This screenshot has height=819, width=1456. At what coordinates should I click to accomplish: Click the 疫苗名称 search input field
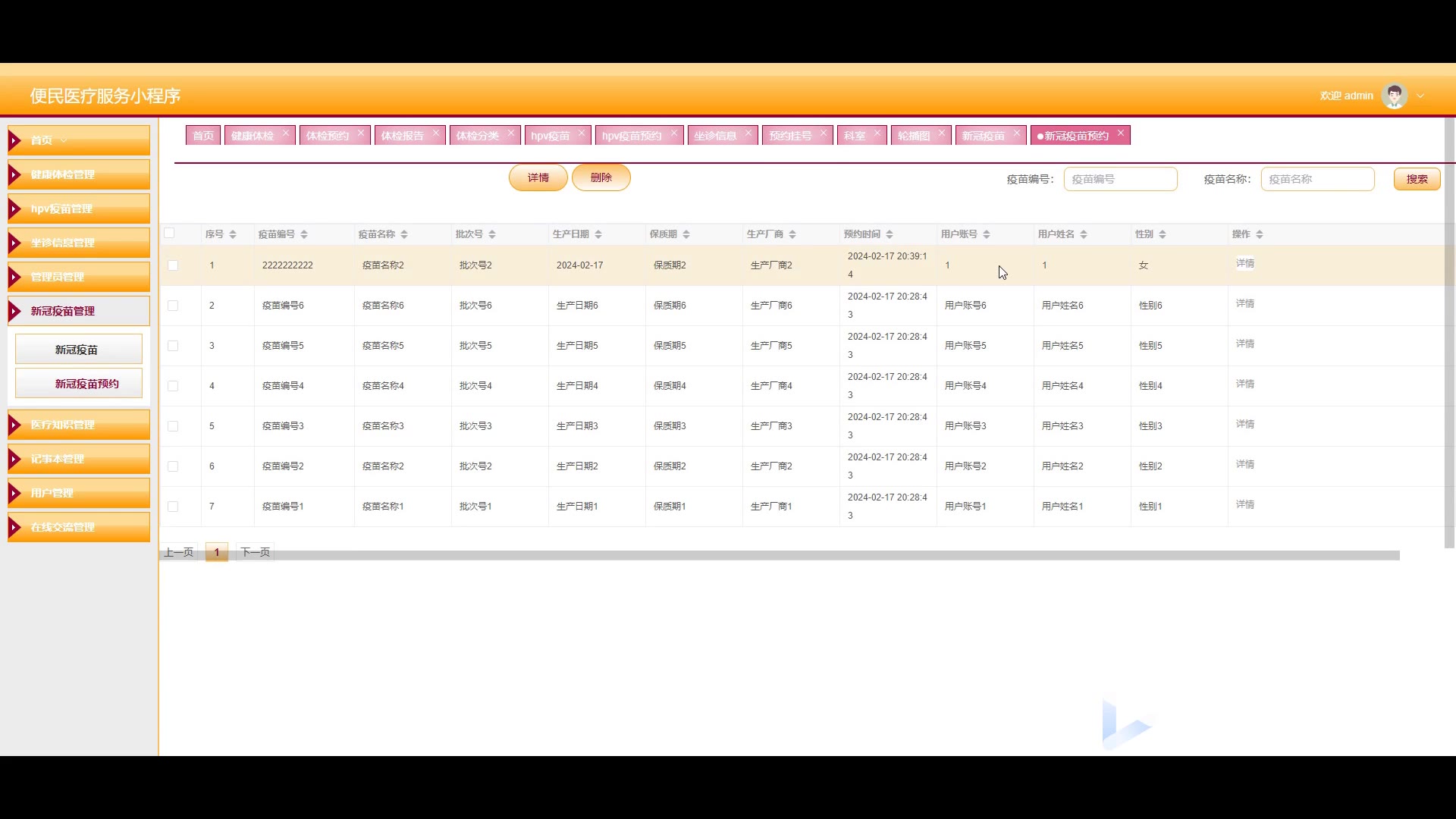click(x=1317, y=179)
